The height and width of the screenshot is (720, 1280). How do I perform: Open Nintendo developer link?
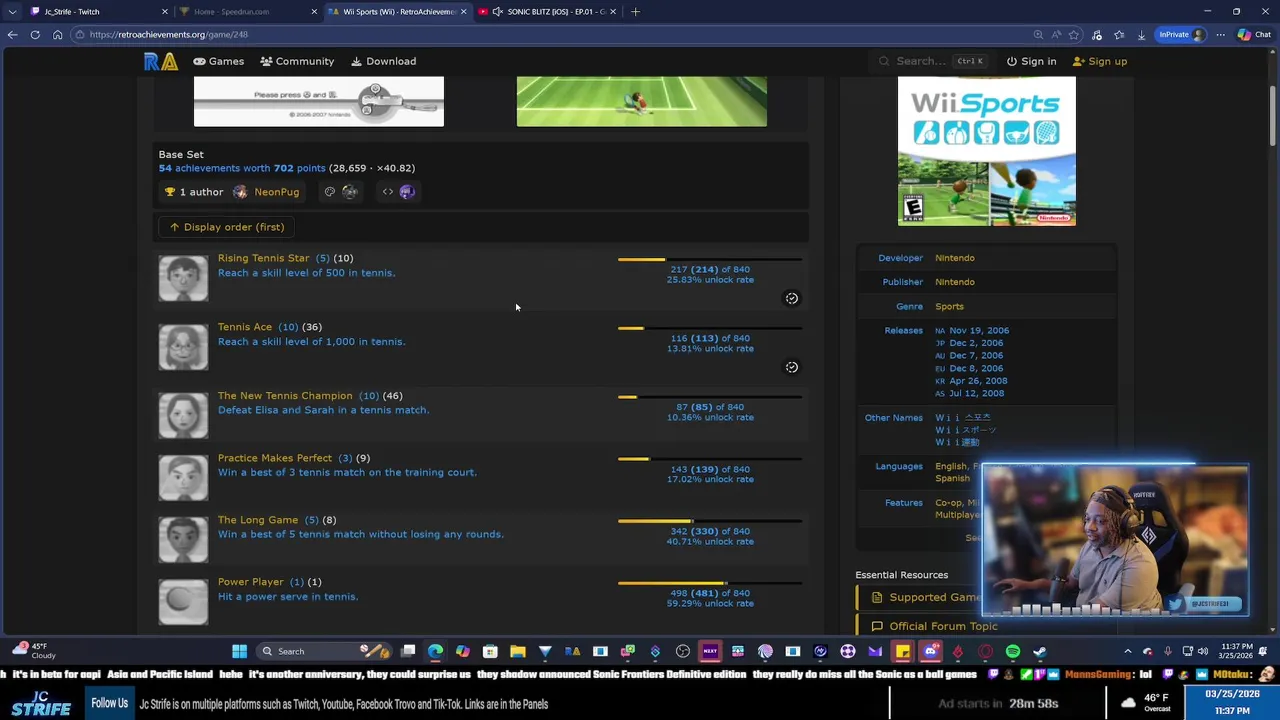point(954,258)
